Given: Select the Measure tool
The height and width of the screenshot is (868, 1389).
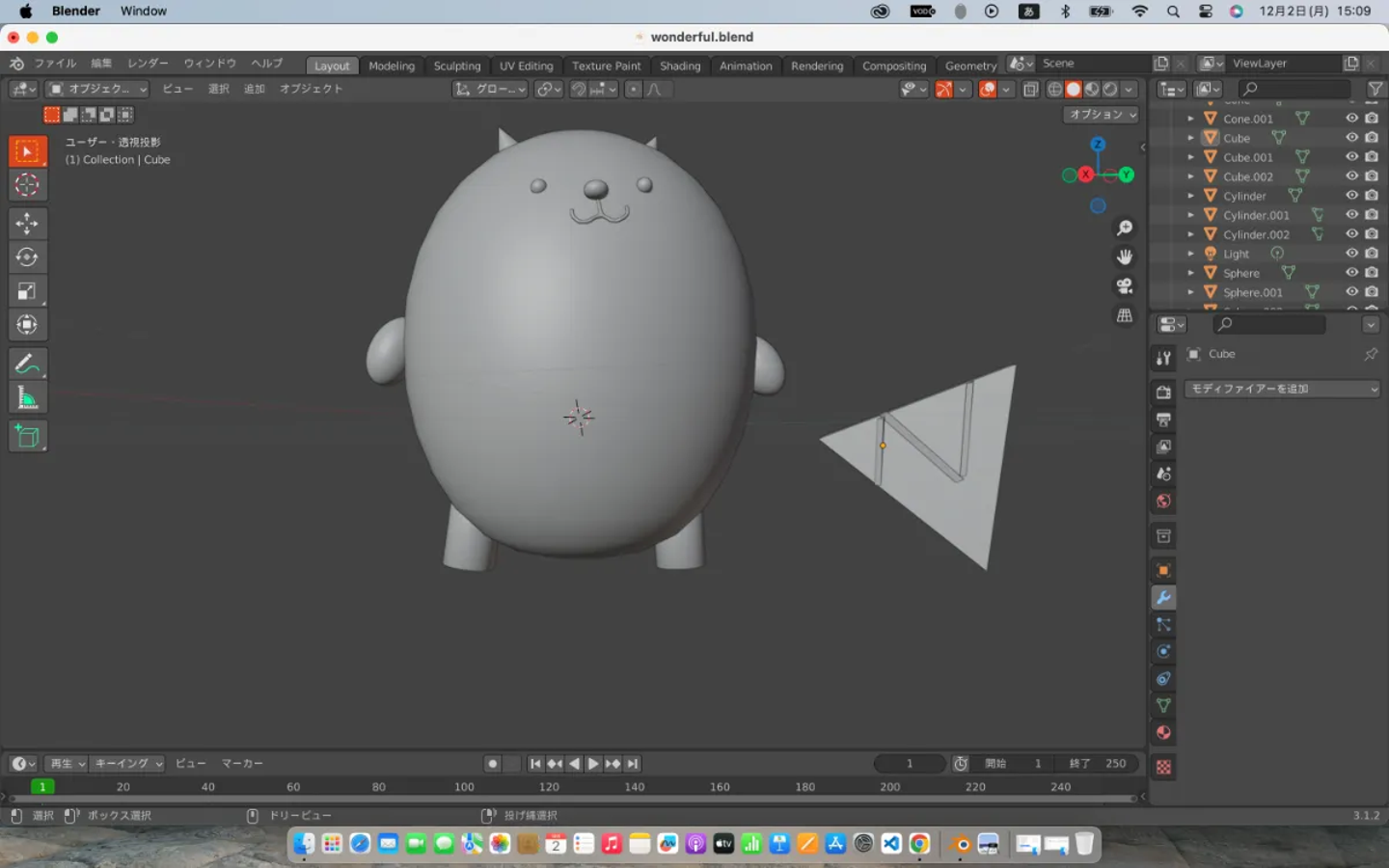Looking at the screenshot, I should 27,397.
